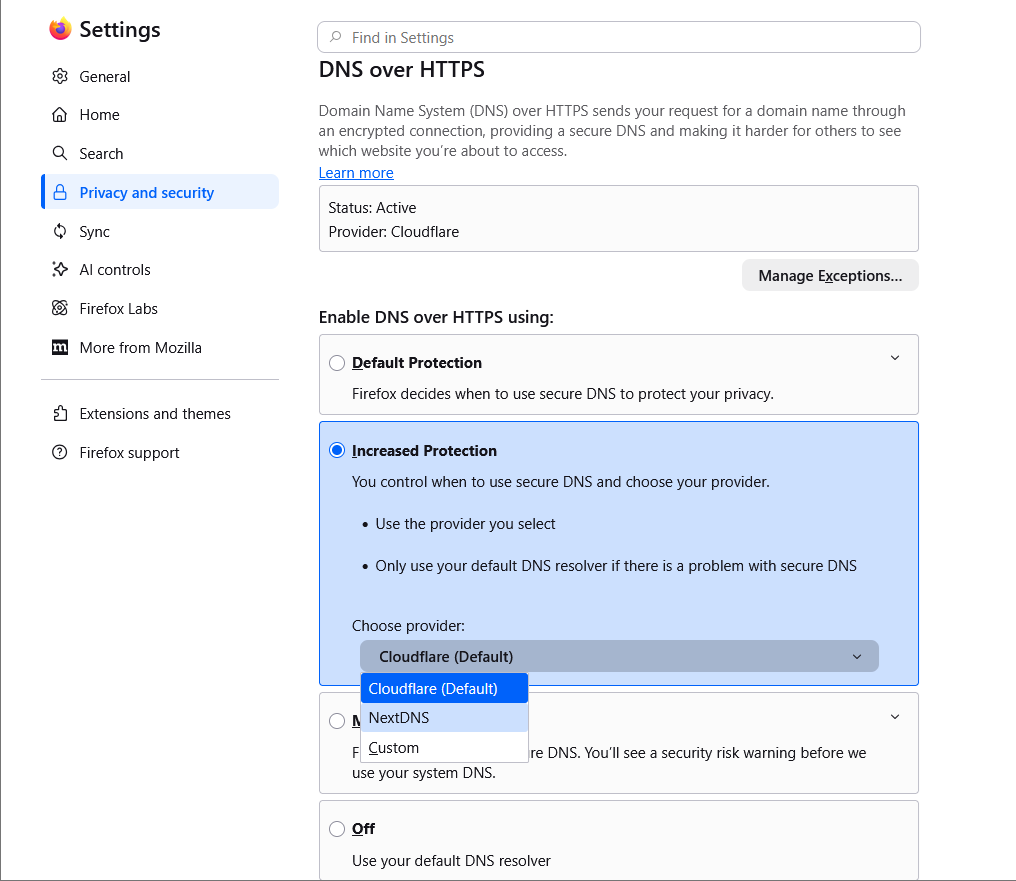Click the Firefox Labs icon
Screen dimensions: 1016x881
click(x=60, y=308)
